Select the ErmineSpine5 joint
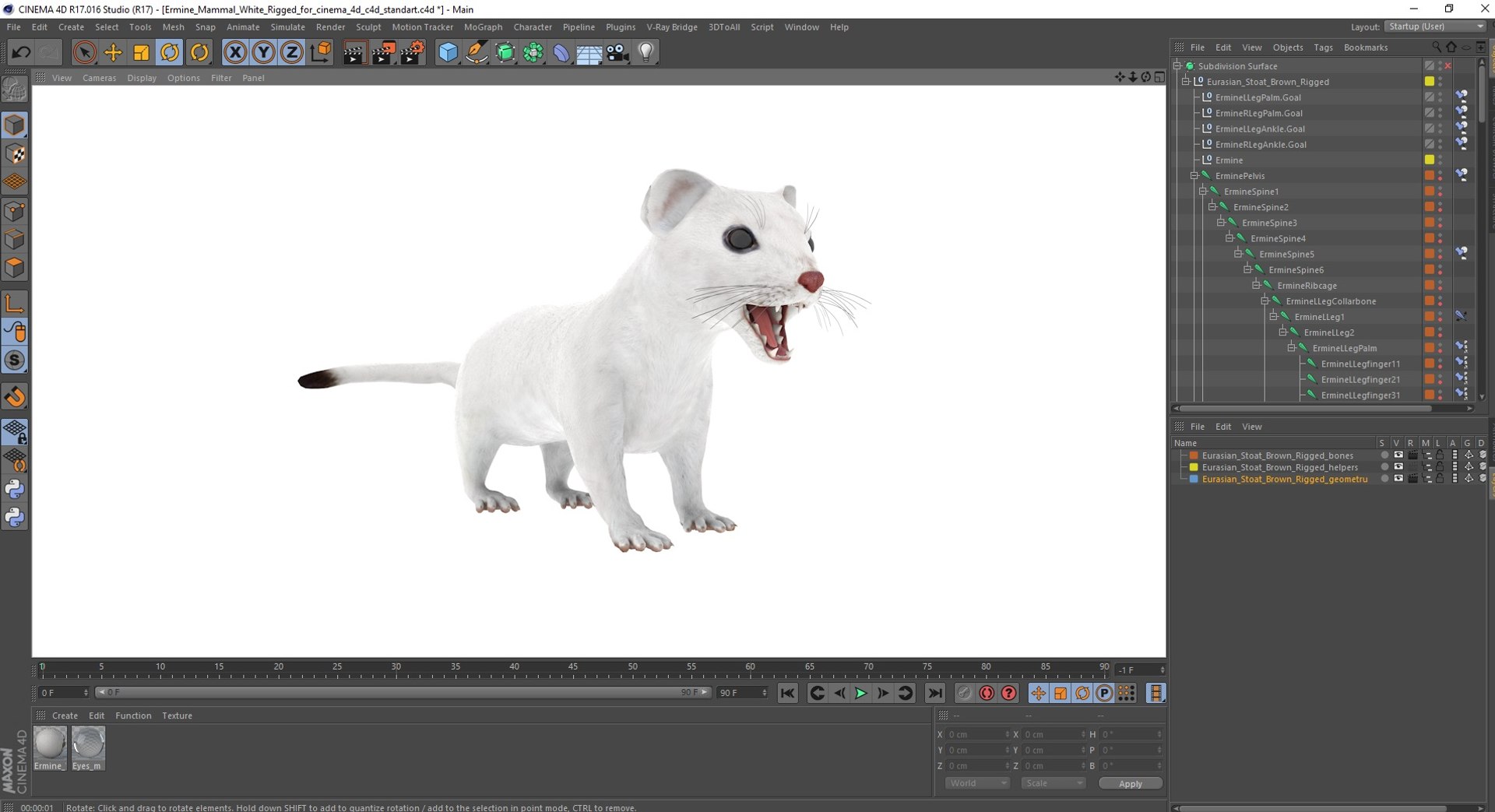 (1286, 255)
